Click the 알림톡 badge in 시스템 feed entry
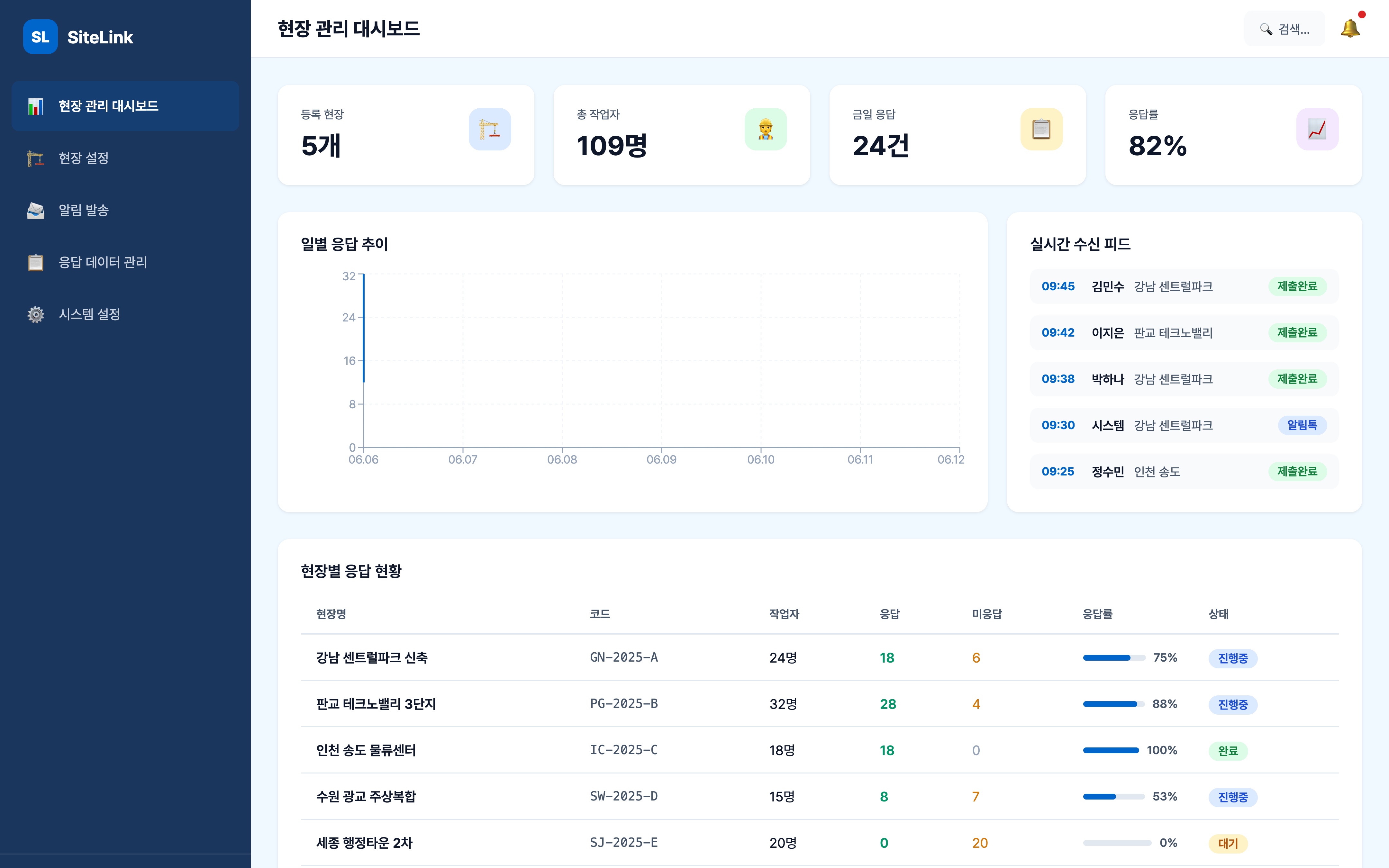 (x=1302, y=425)
